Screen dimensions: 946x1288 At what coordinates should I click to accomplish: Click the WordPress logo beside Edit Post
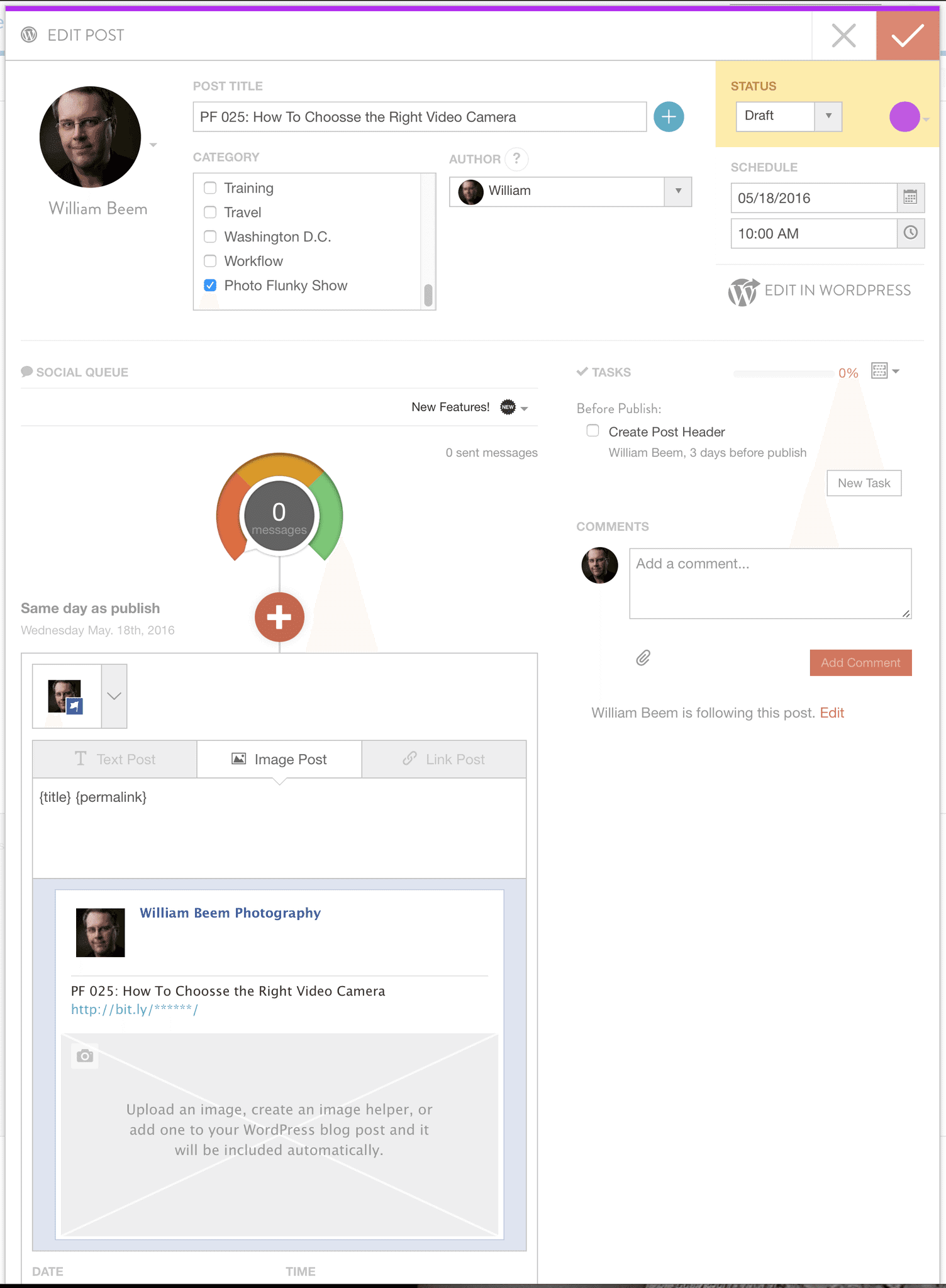point(29,35)
